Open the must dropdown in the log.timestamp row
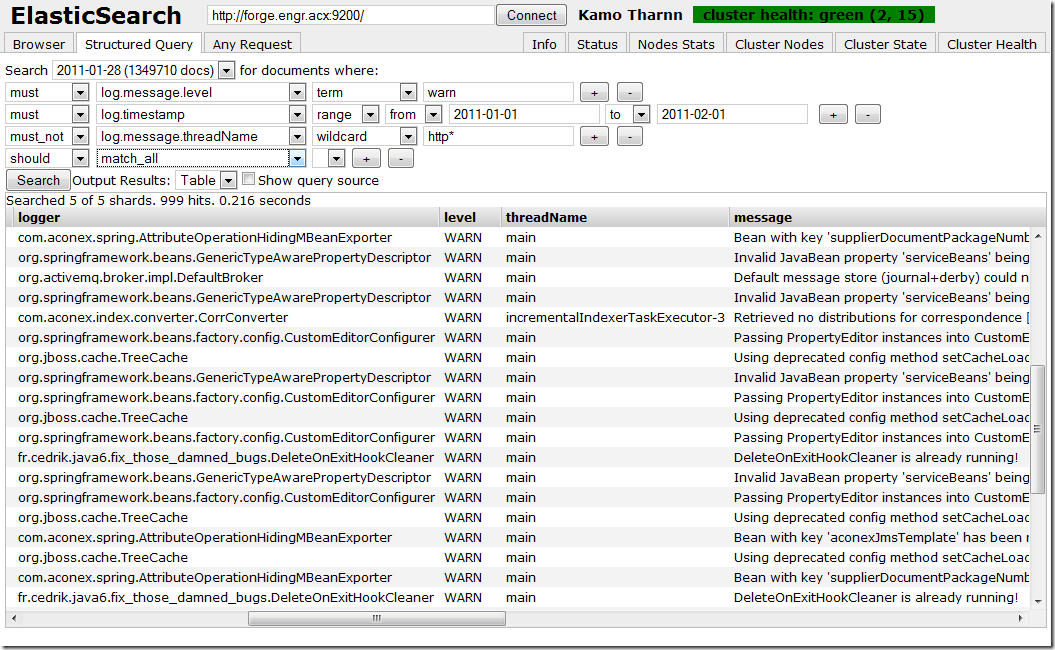The height and width of the screenshot is (650, 1055). pos(47,114)
